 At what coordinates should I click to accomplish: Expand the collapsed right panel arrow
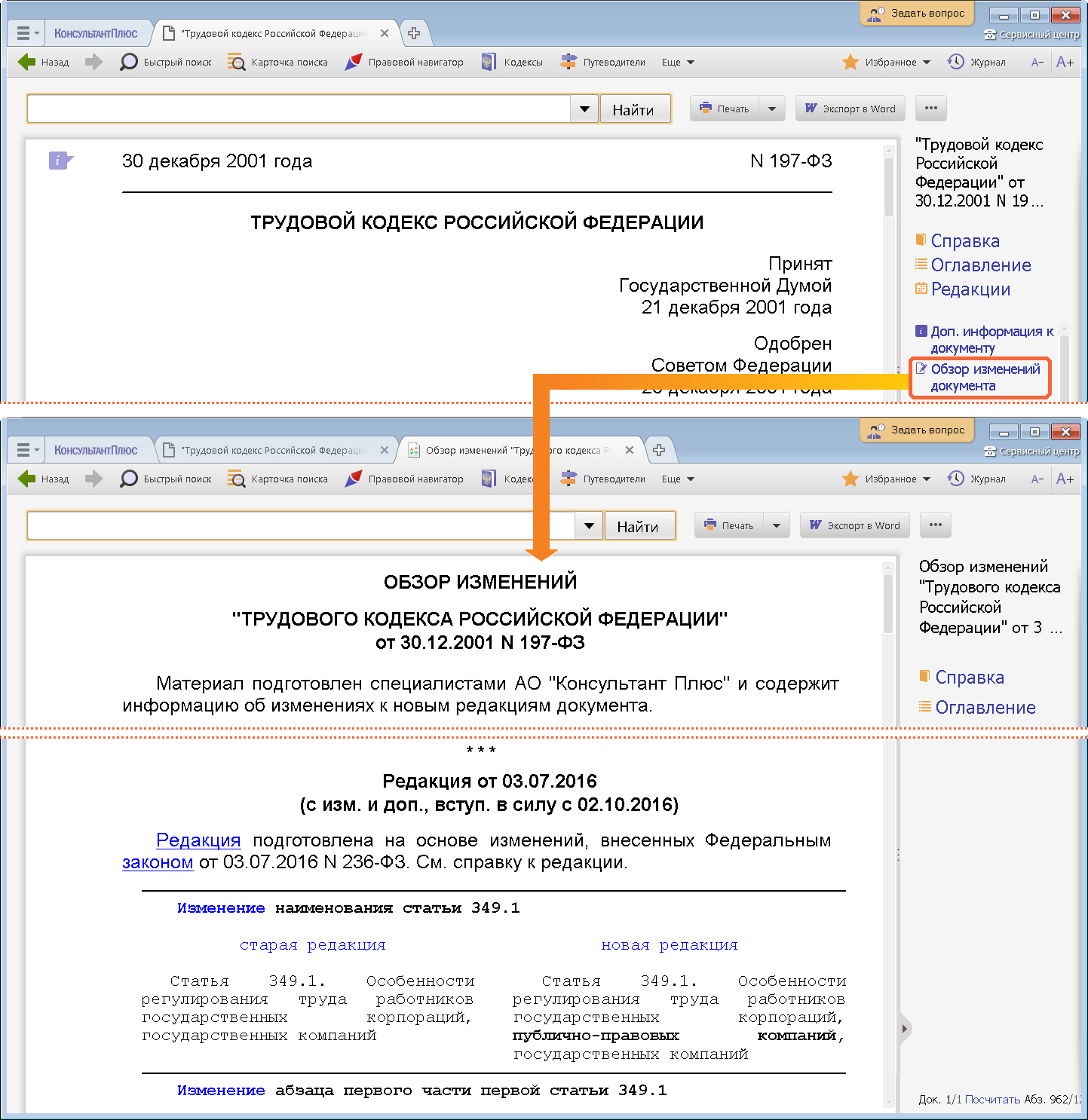pos(905,1029)
